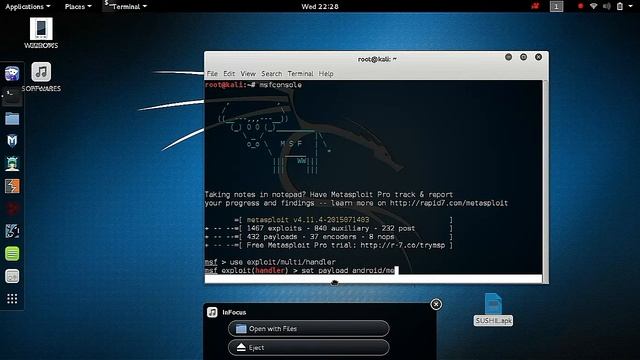Open the Places menu in top bar
This screenshot has height=360, width=640.
click(x=78, y=7)
